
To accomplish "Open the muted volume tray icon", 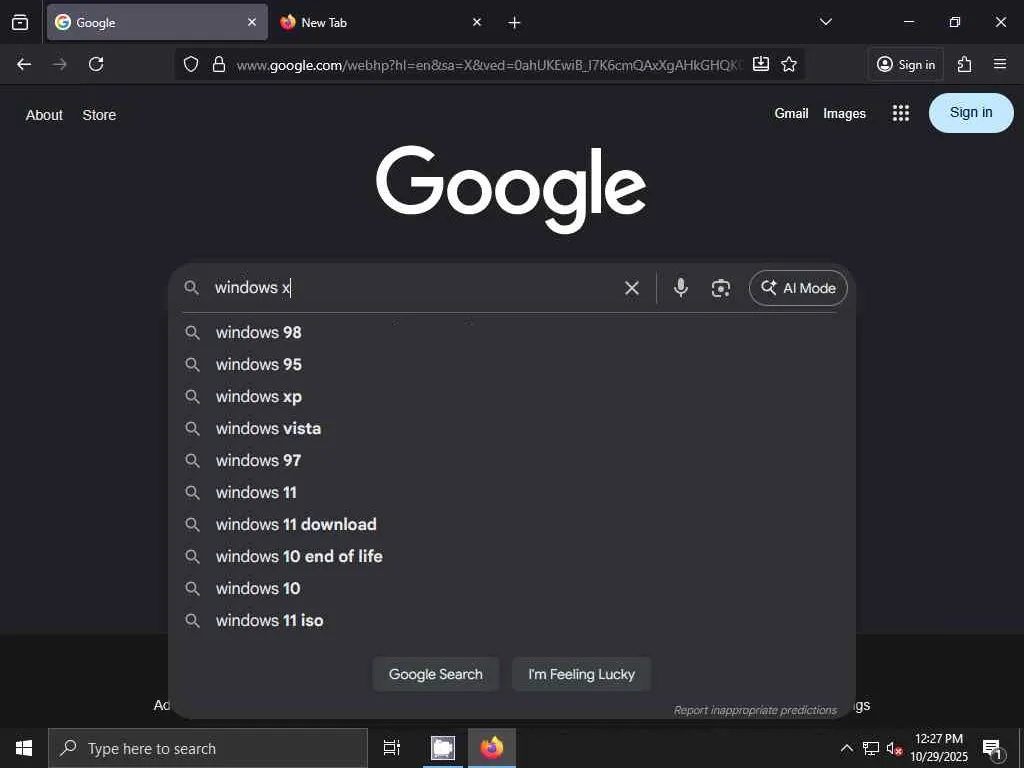I will click(x=894, y=749).
